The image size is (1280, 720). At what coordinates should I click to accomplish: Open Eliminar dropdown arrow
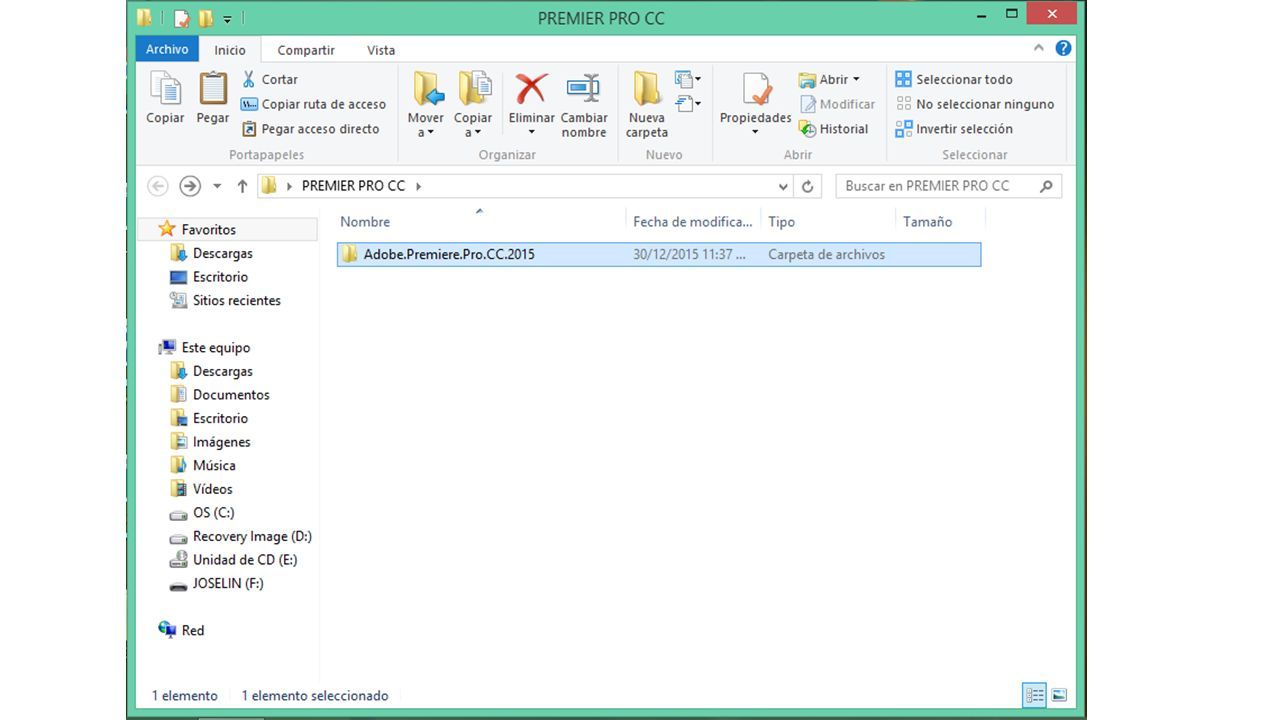pos(531,132)
